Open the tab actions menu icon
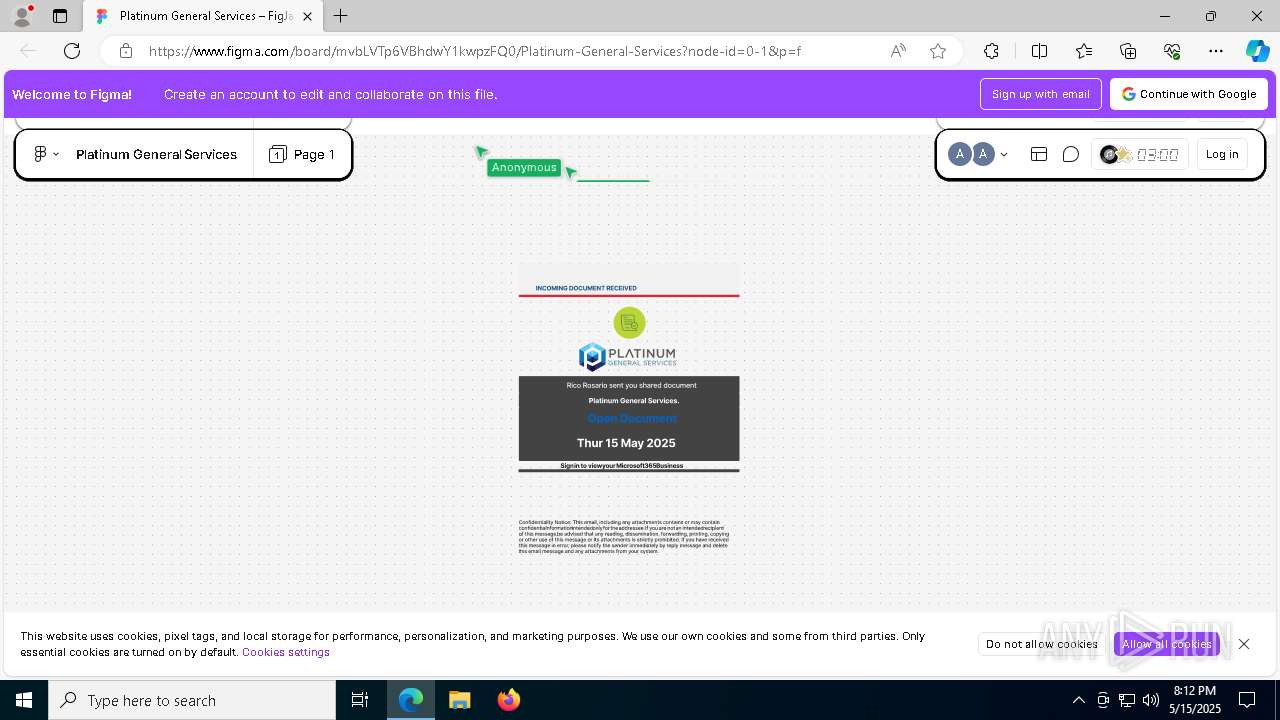Image resolution: width=1280 pixels, height=720 pixels. point(60,16)
